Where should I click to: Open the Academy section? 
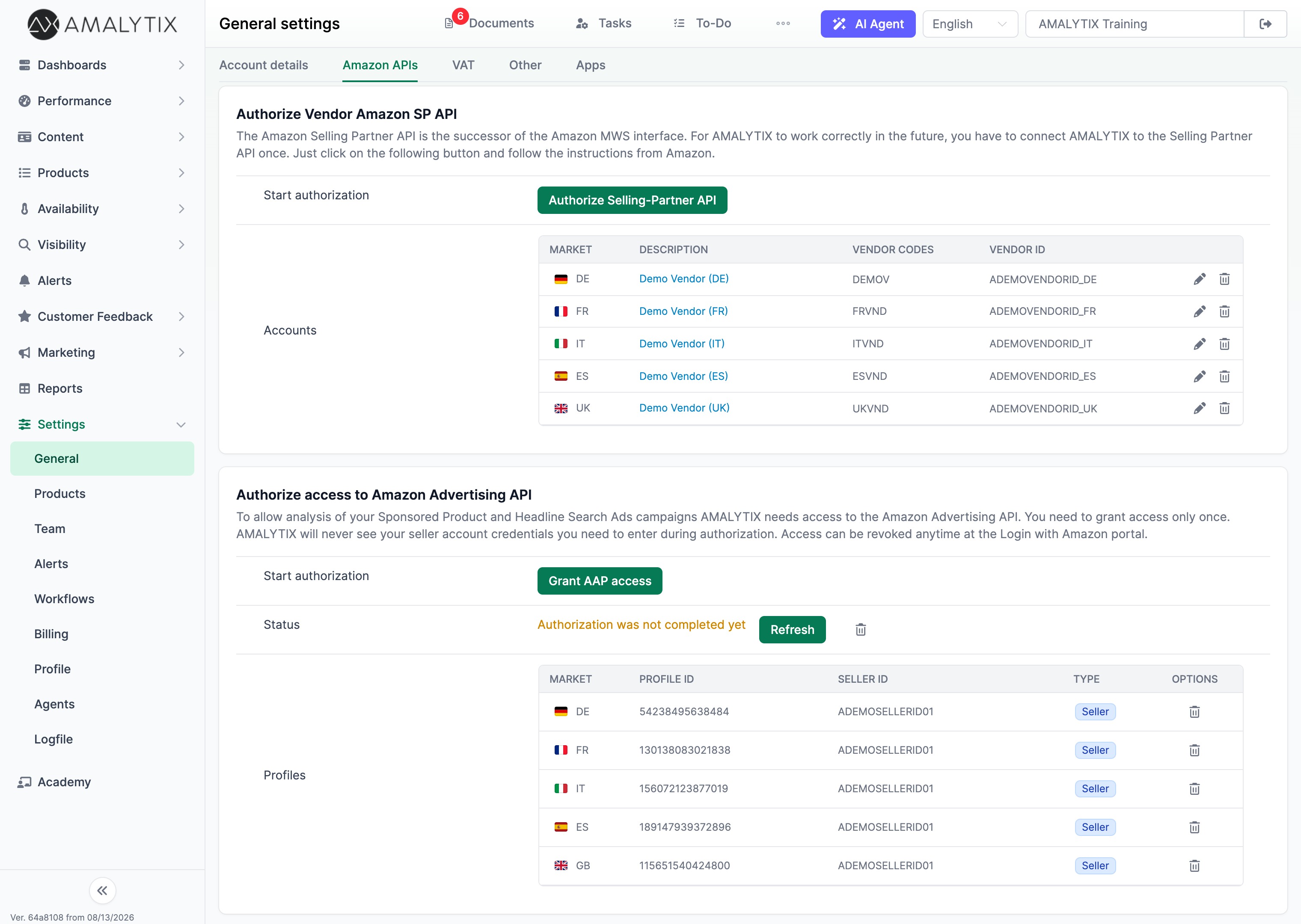102,782
